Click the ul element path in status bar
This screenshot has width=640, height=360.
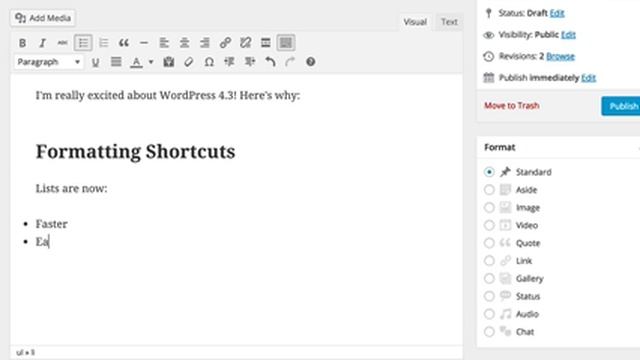tap(19, 352)
